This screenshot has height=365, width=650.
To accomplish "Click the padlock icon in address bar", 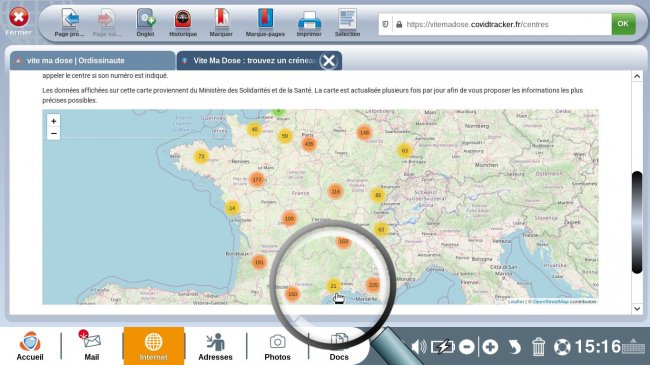I will [x=399, y=24].
